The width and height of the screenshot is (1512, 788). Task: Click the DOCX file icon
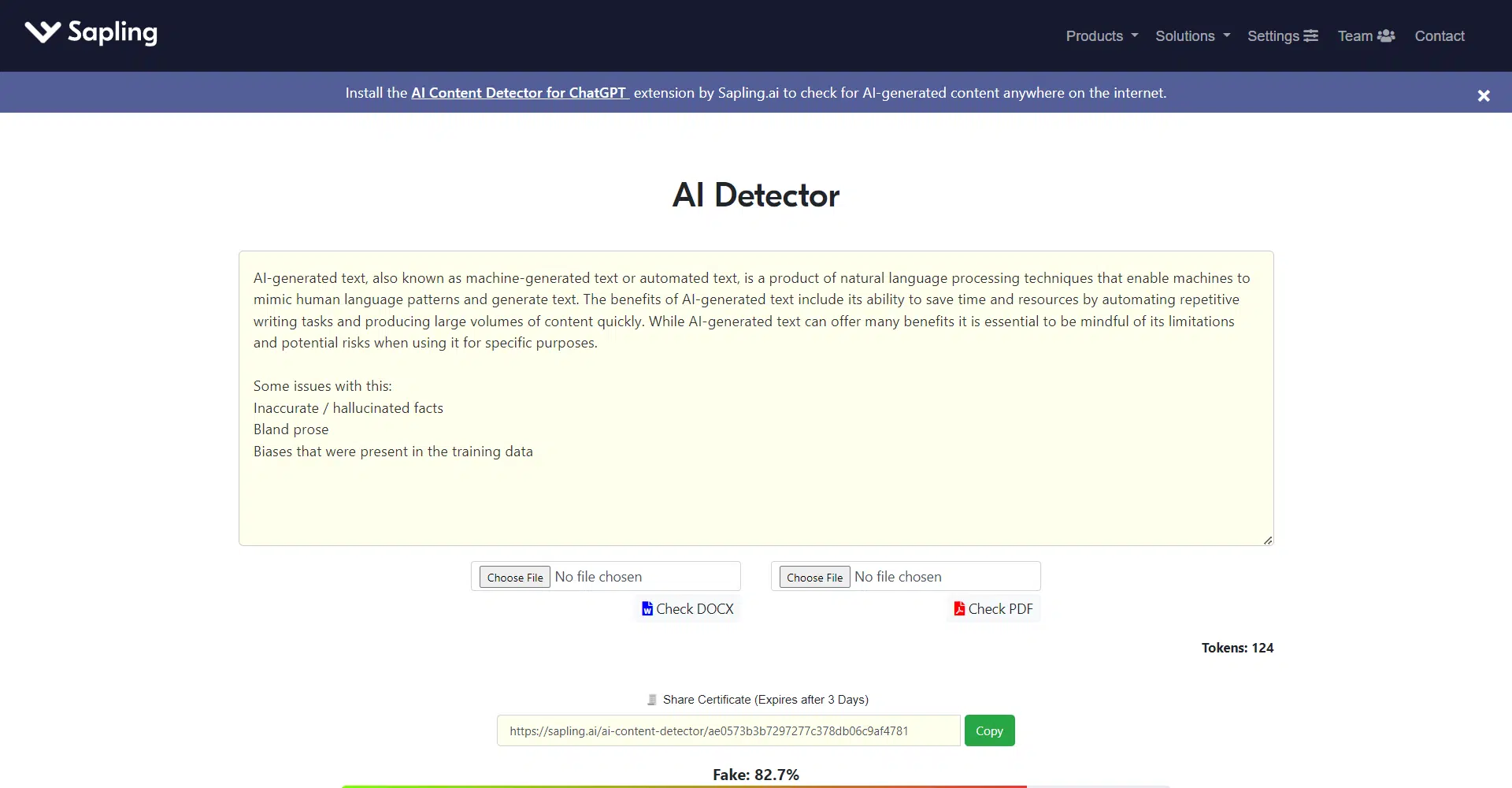pos(647,609)
